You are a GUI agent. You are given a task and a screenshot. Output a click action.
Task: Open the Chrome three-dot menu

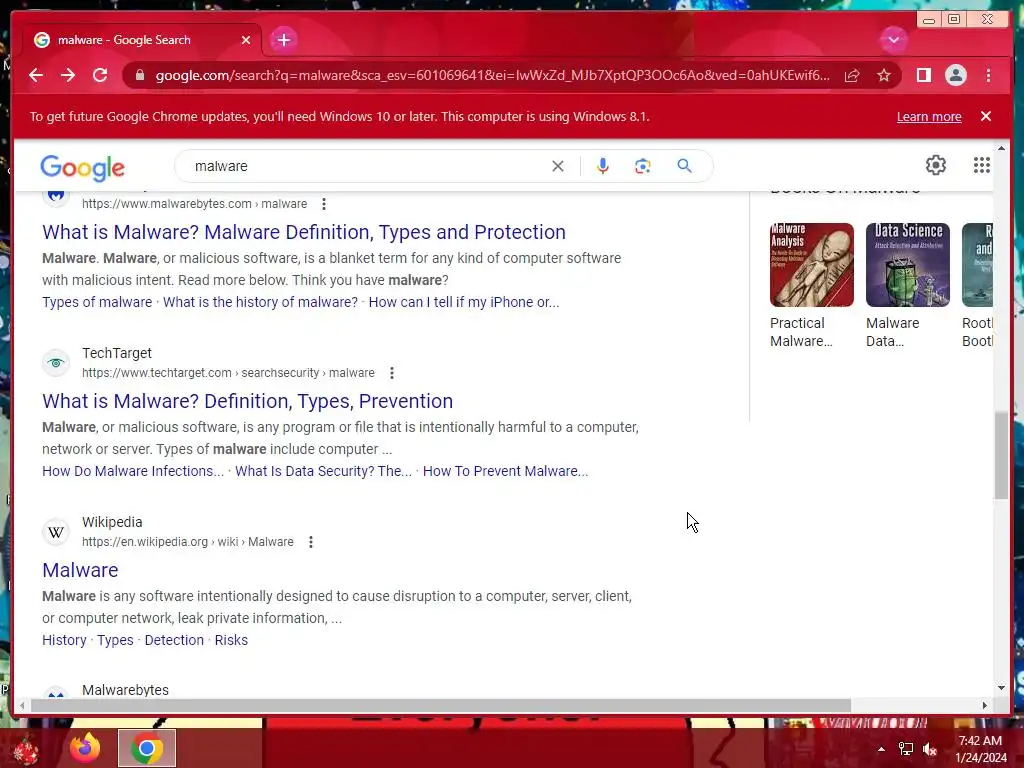pyautogui.click(x=988, y=75)
